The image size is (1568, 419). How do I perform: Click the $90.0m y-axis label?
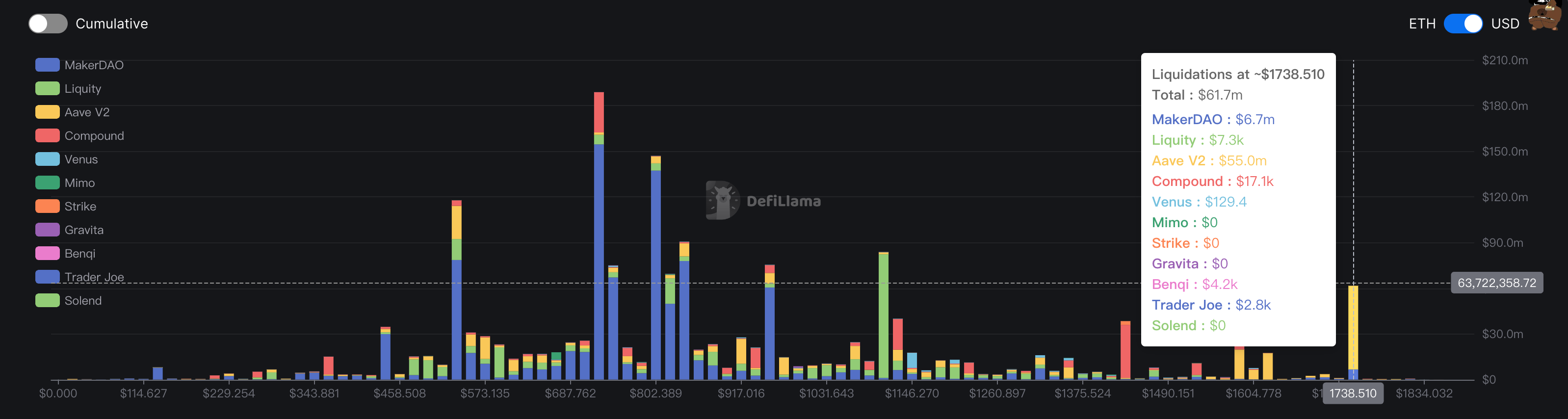tap(1502, 242)
